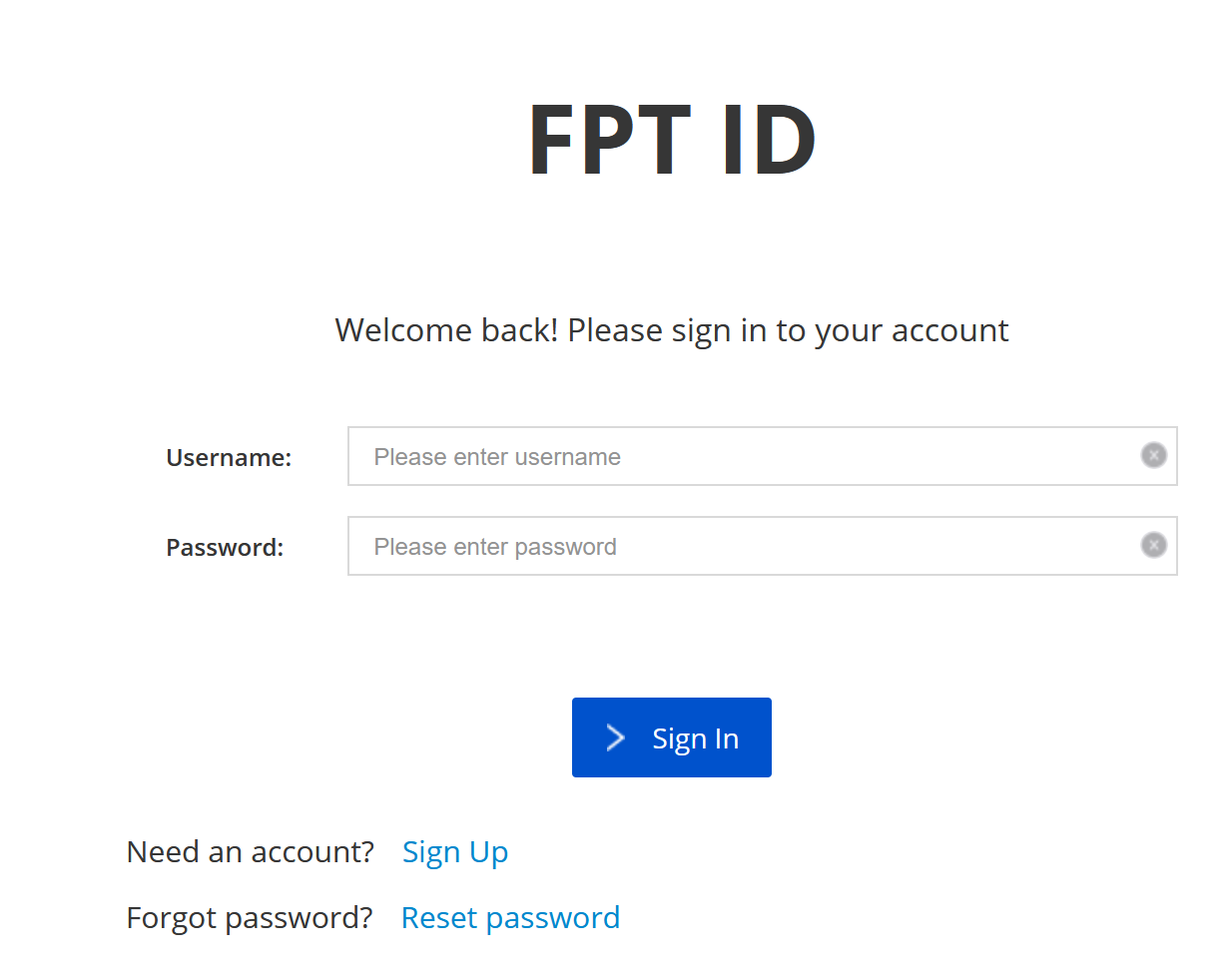Click the 'Sign In' text on the button
Image resolution: width=1232 pixels, height=973 pixels.
695,738
